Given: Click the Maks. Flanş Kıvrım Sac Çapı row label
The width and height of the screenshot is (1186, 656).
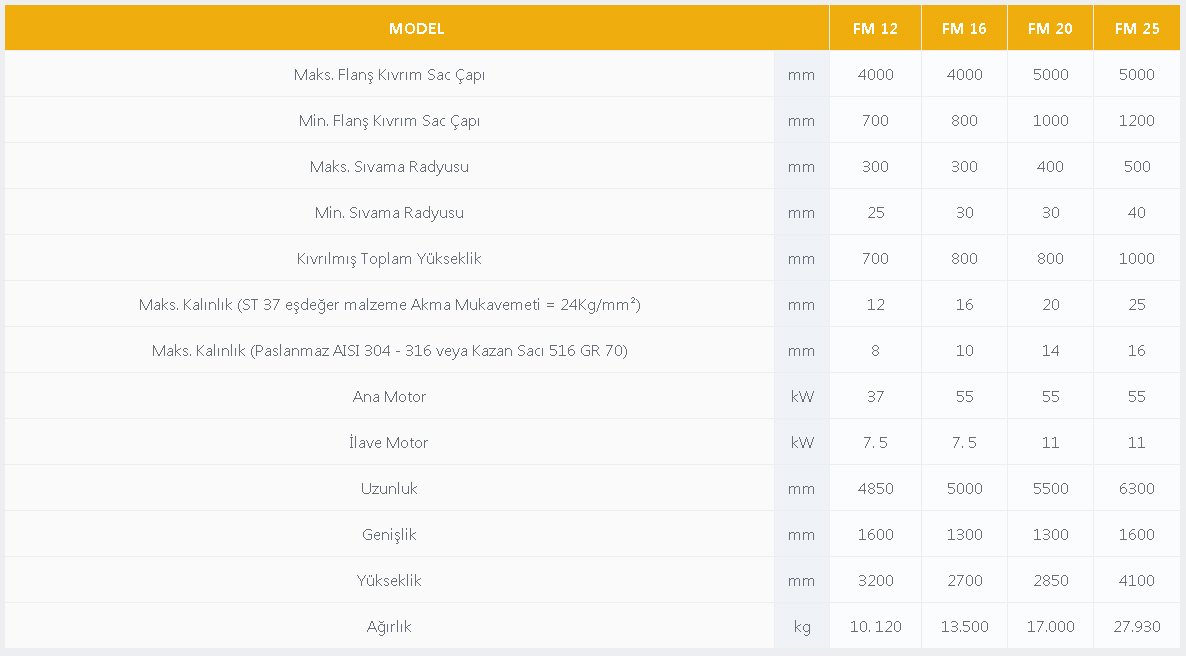Looking at the screenshot, I should (390, 75).
